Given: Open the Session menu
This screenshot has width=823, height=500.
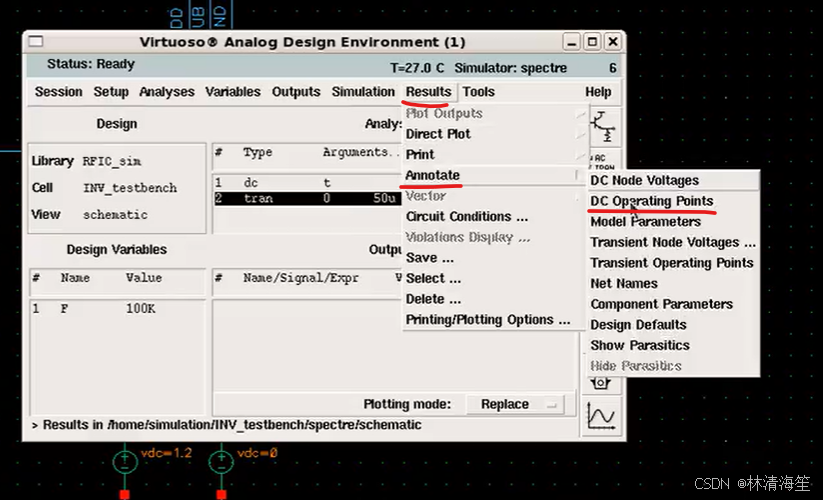Looking at the screenshot, I should (x=58, y=92).
